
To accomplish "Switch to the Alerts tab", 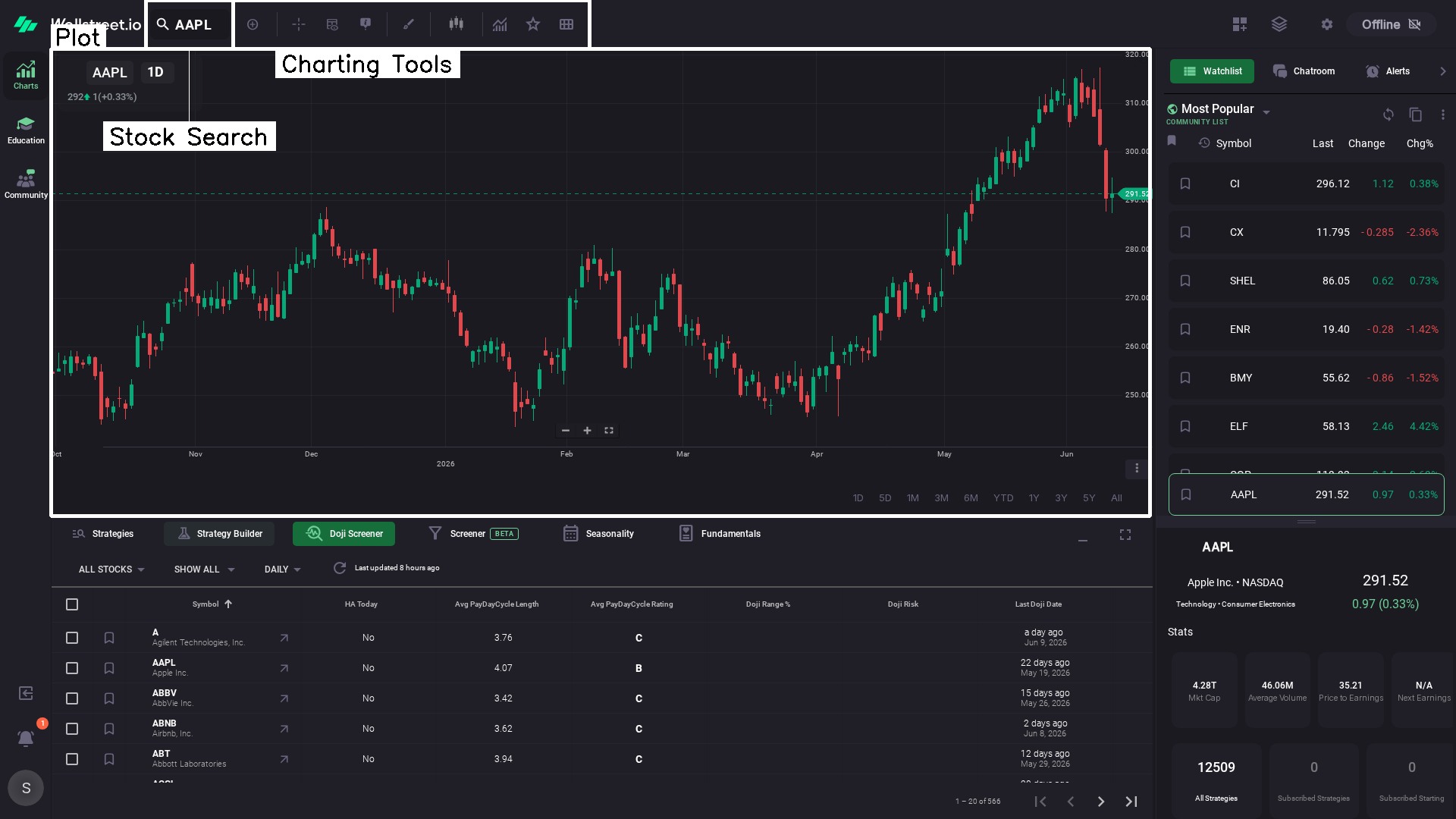I will tap(1388, 71).
